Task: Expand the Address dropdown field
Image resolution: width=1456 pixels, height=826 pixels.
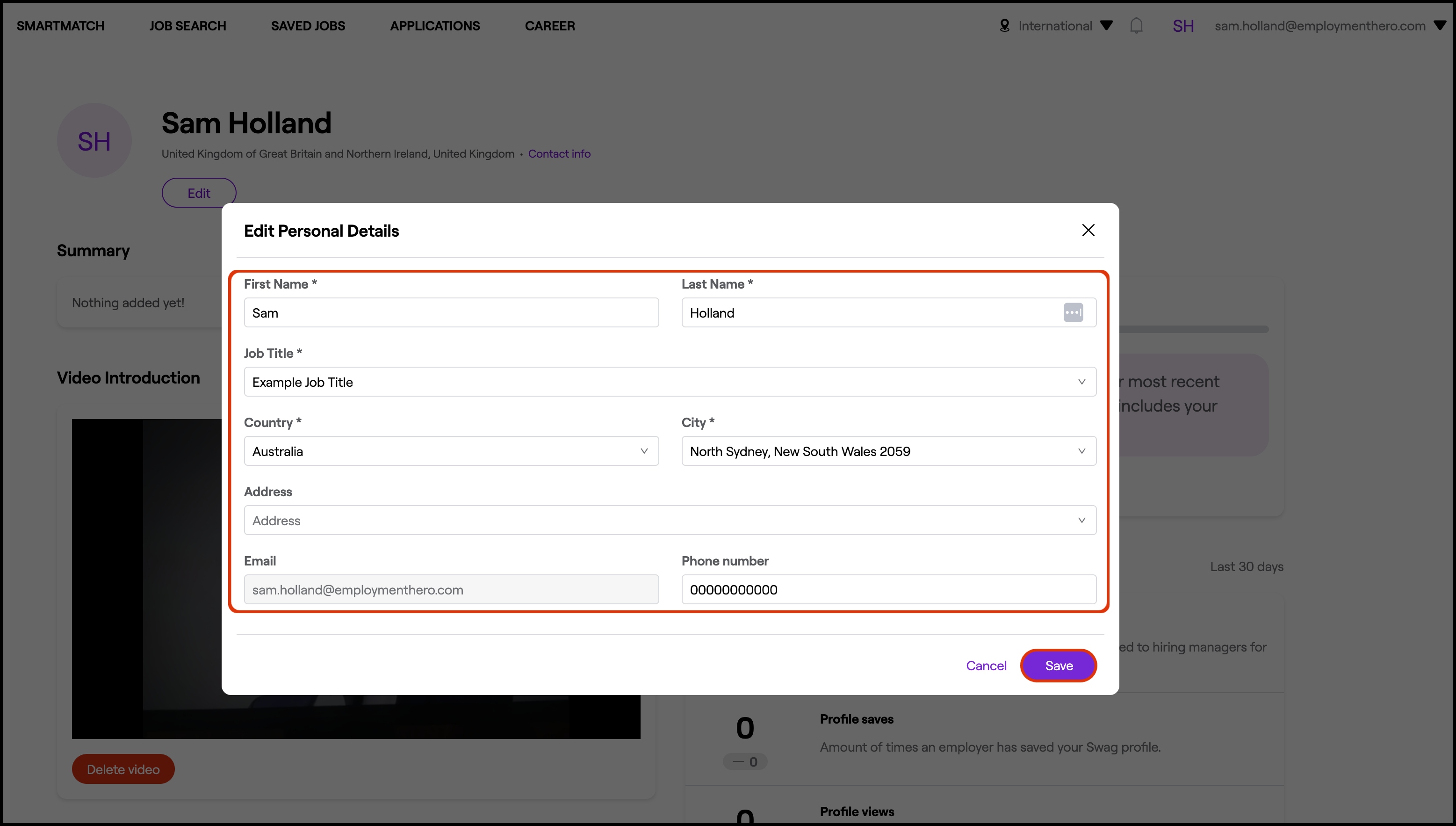Action: tap(669, 520)
